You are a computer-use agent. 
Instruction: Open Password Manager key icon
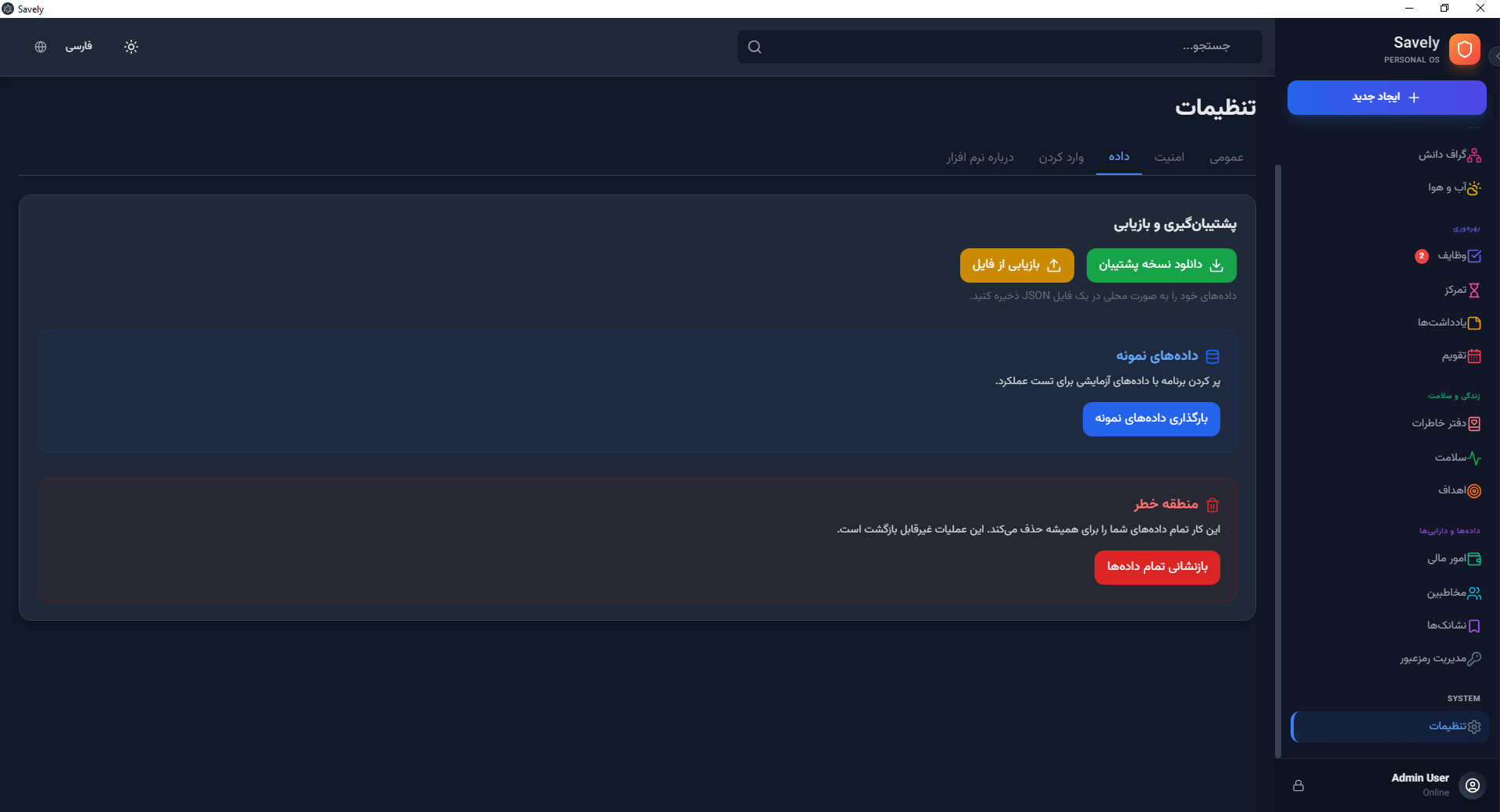(x=1474, y=659)
